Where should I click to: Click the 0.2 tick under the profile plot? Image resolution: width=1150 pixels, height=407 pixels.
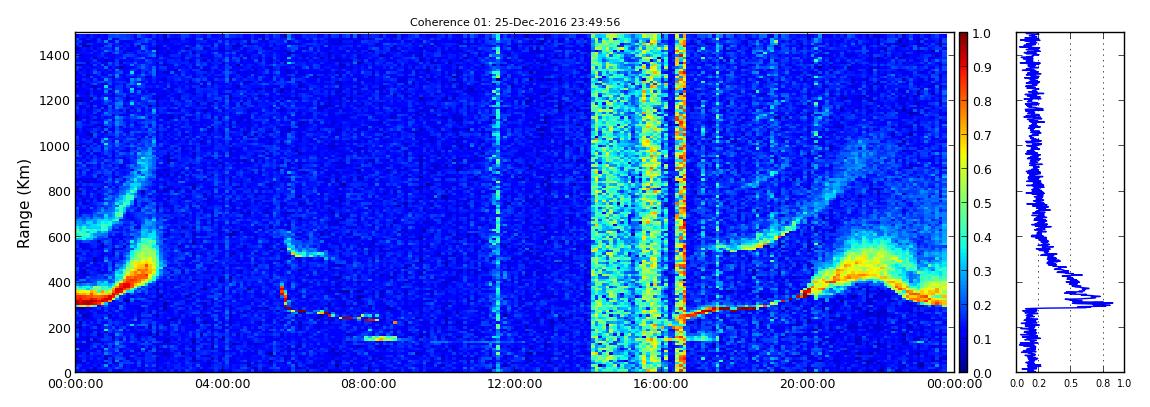[x=1039, y=383]
